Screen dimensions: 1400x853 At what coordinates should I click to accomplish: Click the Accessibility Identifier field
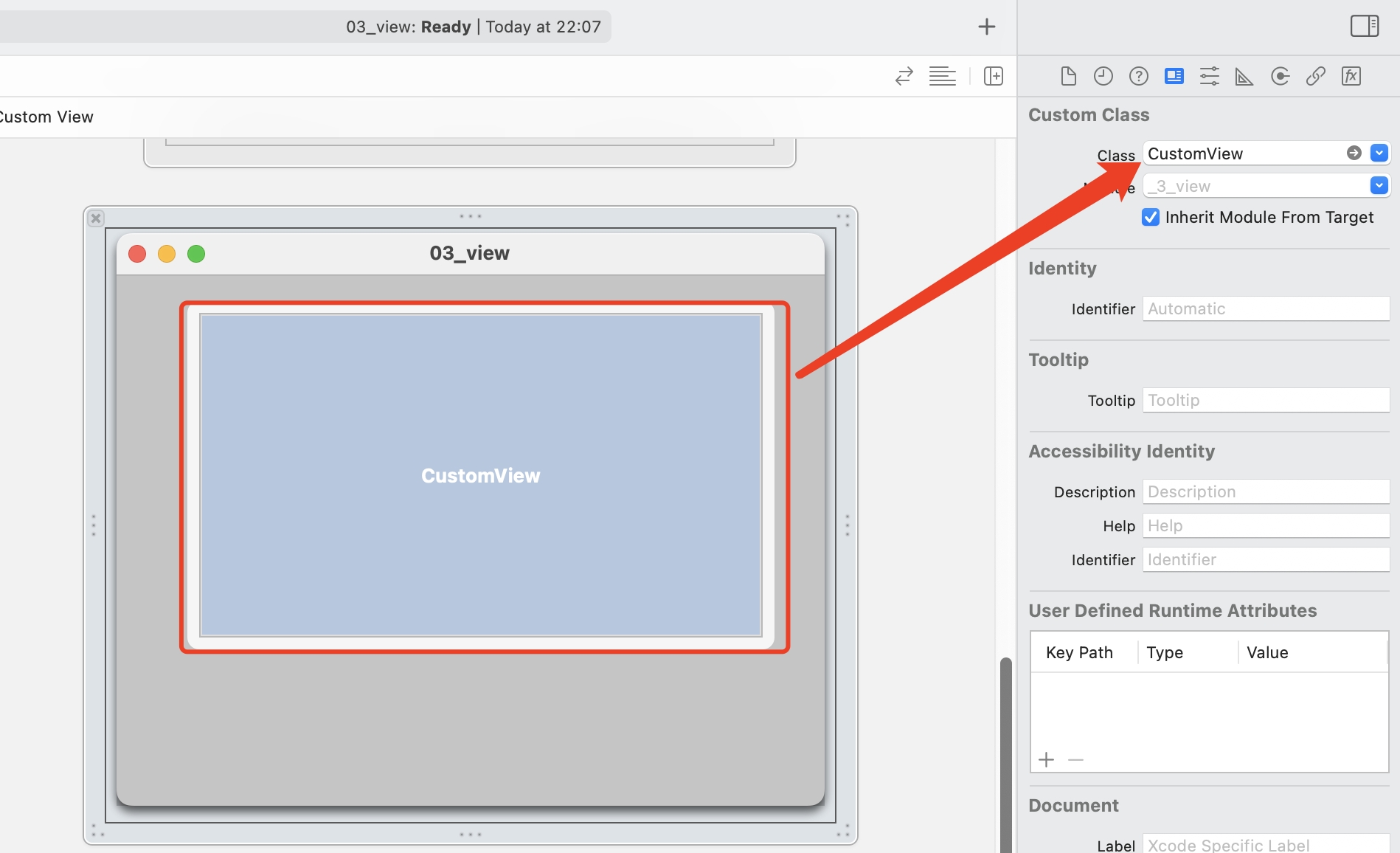tap(1266, 559)
